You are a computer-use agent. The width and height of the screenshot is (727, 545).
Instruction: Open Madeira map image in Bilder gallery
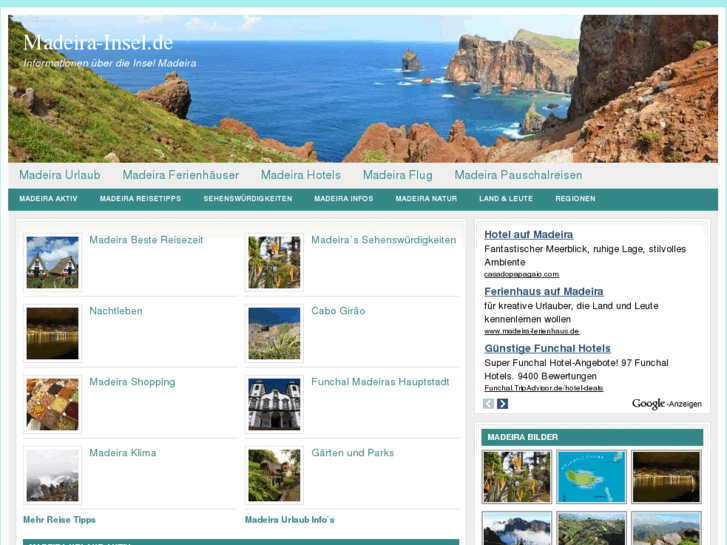click(591, 477)
